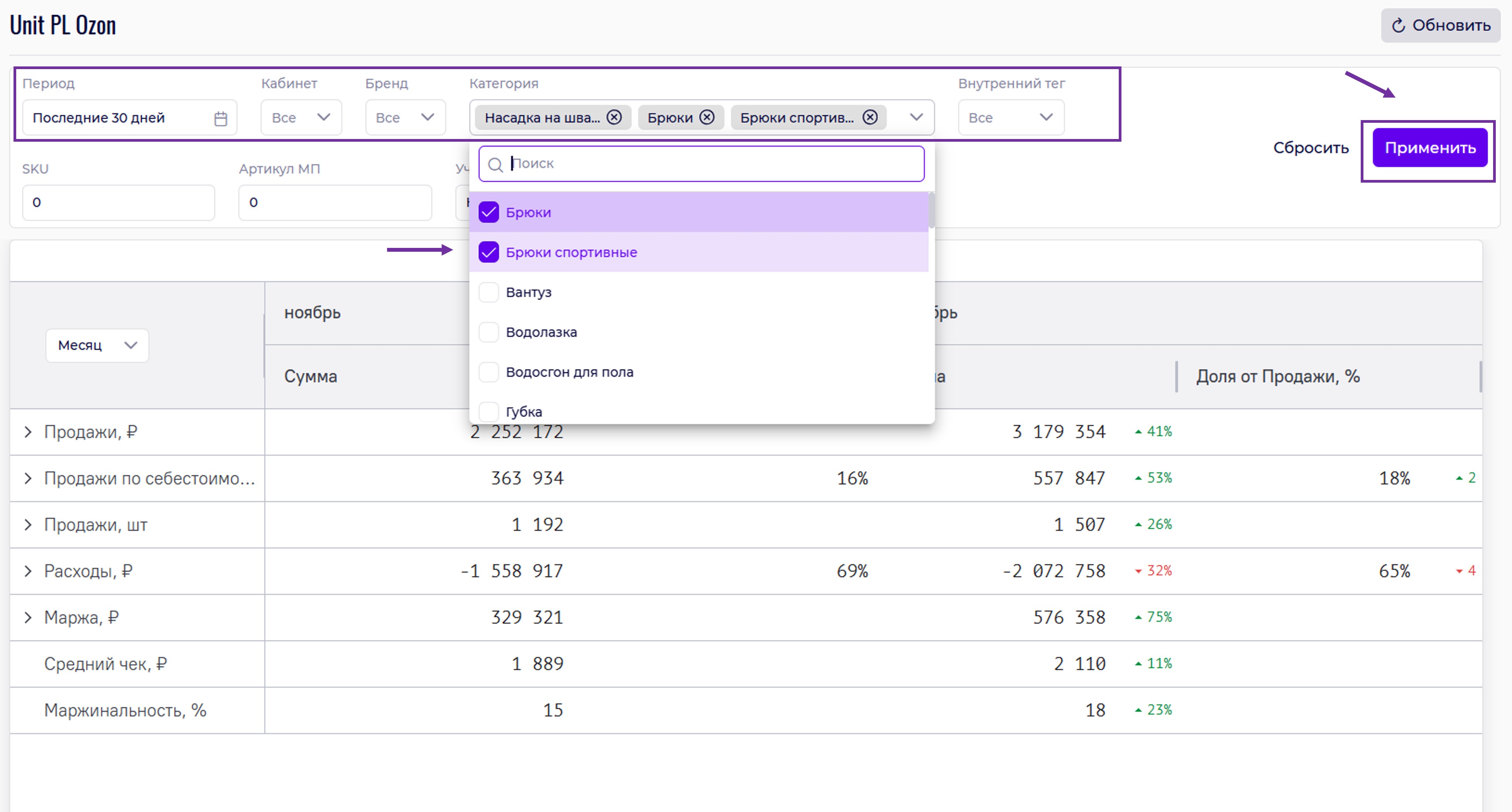Remove the 'Брюки спортив...' category chip
The image size is (1512, 812).
pos(870,117)
